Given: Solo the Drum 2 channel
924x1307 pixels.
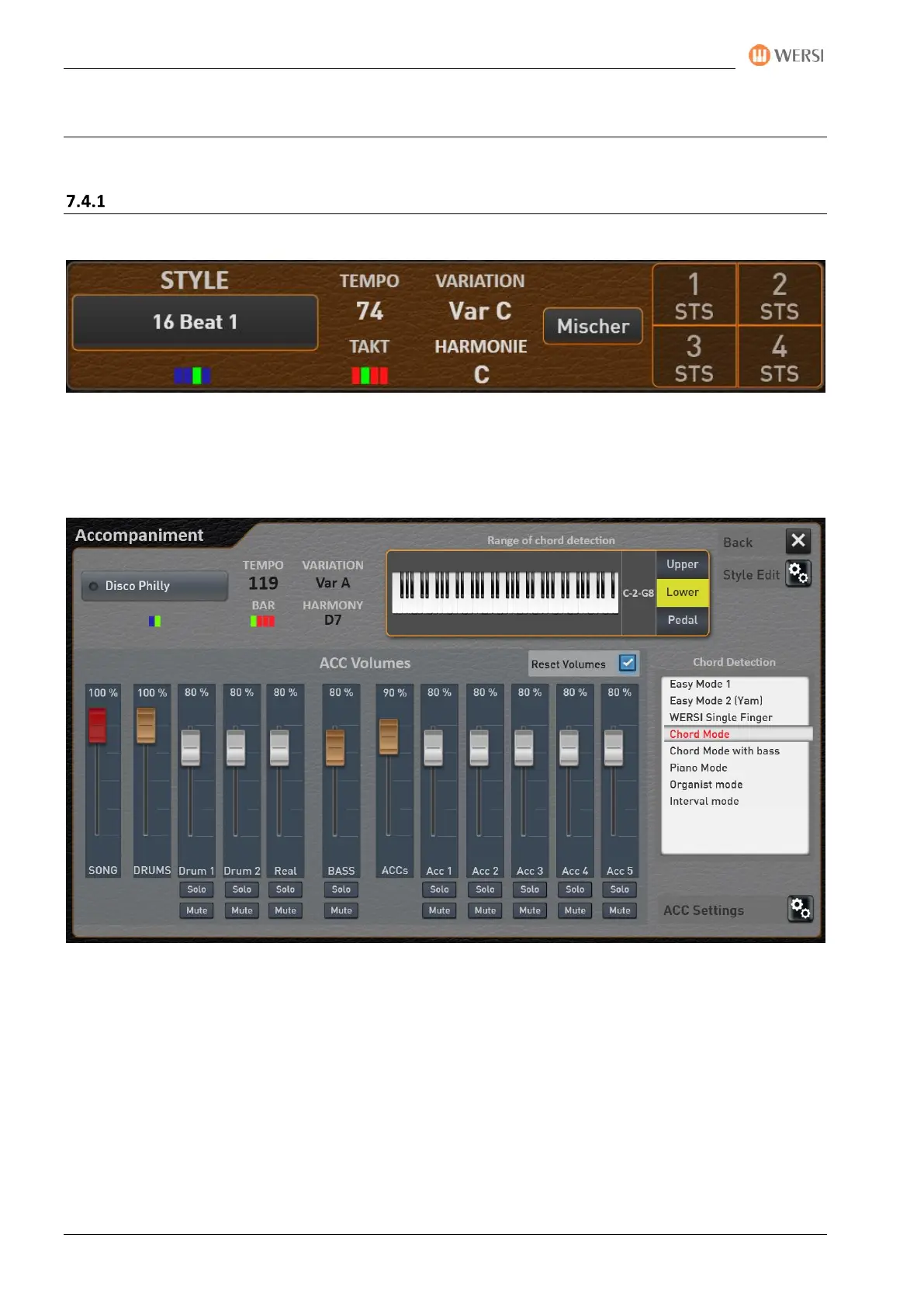Looking at the screenshot, I should click(x=242, y=889).
